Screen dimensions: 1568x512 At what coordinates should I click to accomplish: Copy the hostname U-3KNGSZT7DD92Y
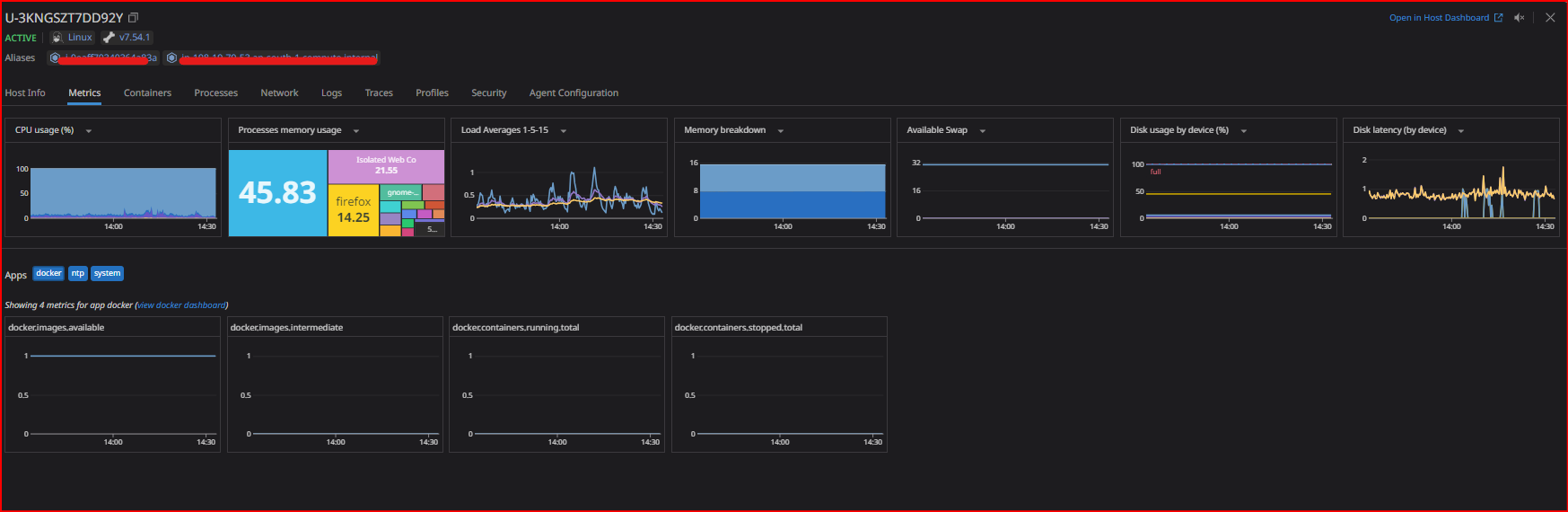point(134,18)
